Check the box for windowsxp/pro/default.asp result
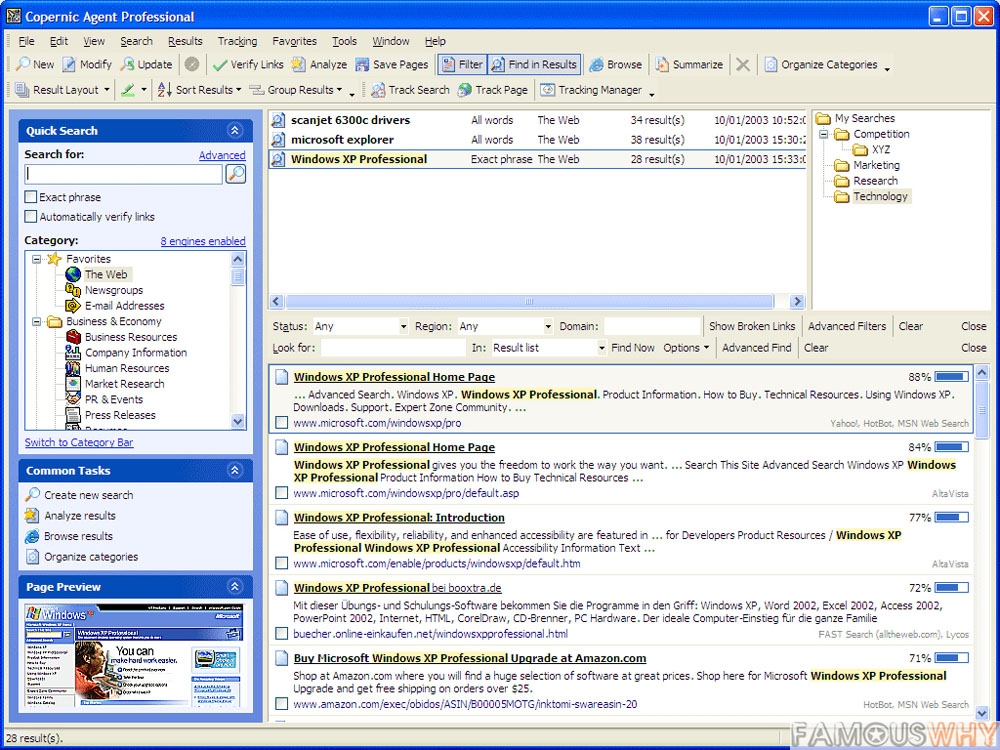This screenshot has width=1000, height=750. coord(281,493)
